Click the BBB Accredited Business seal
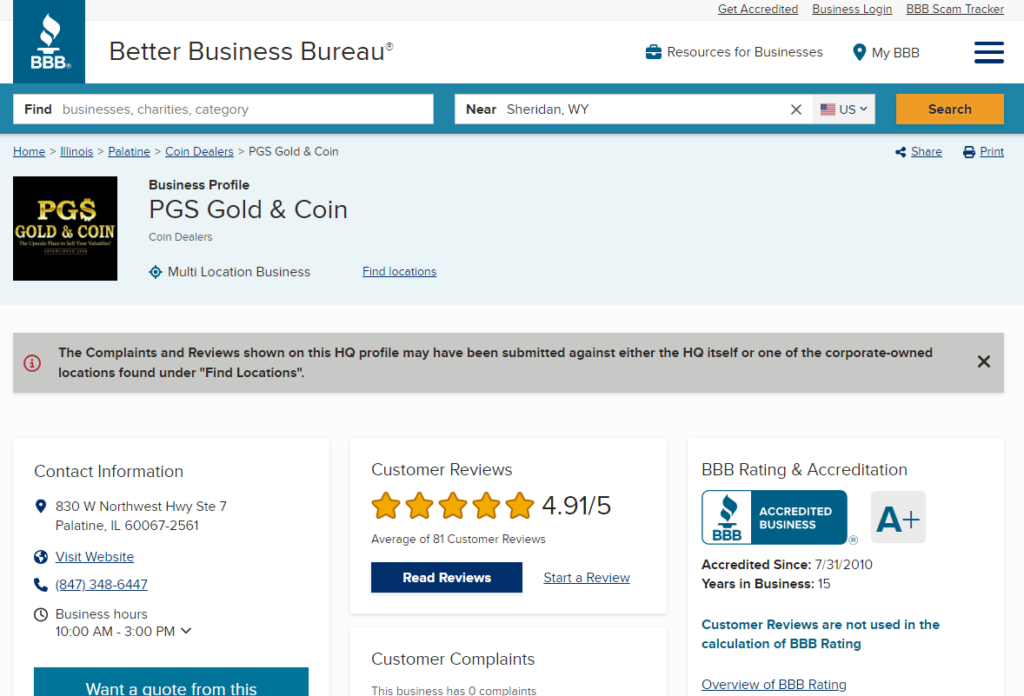Screen dimensions: 1024x696 [x=774, y=517]
